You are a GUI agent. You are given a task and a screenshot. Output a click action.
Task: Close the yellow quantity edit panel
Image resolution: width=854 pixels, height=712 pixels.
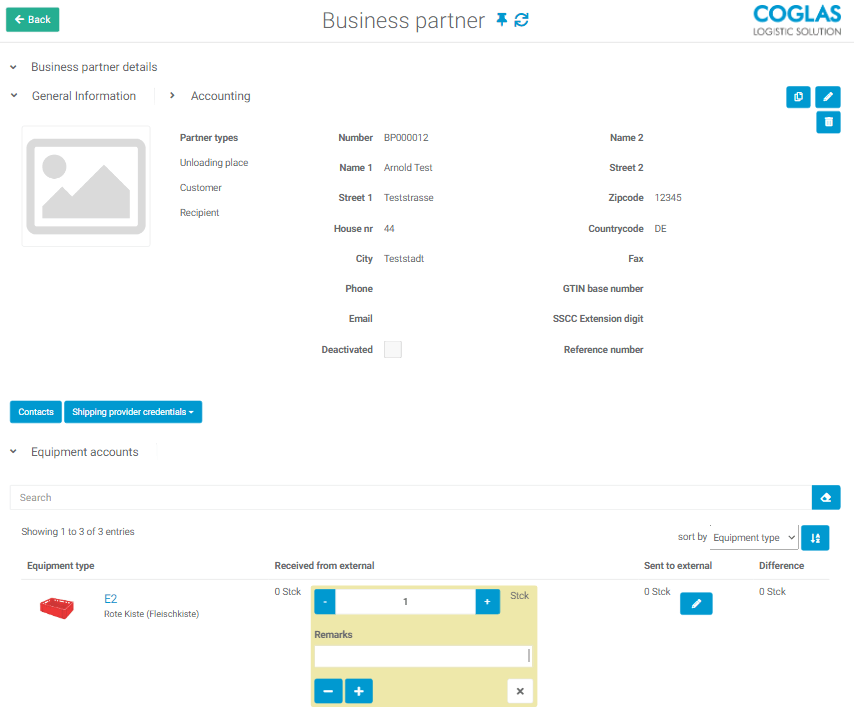coord(520,691)
